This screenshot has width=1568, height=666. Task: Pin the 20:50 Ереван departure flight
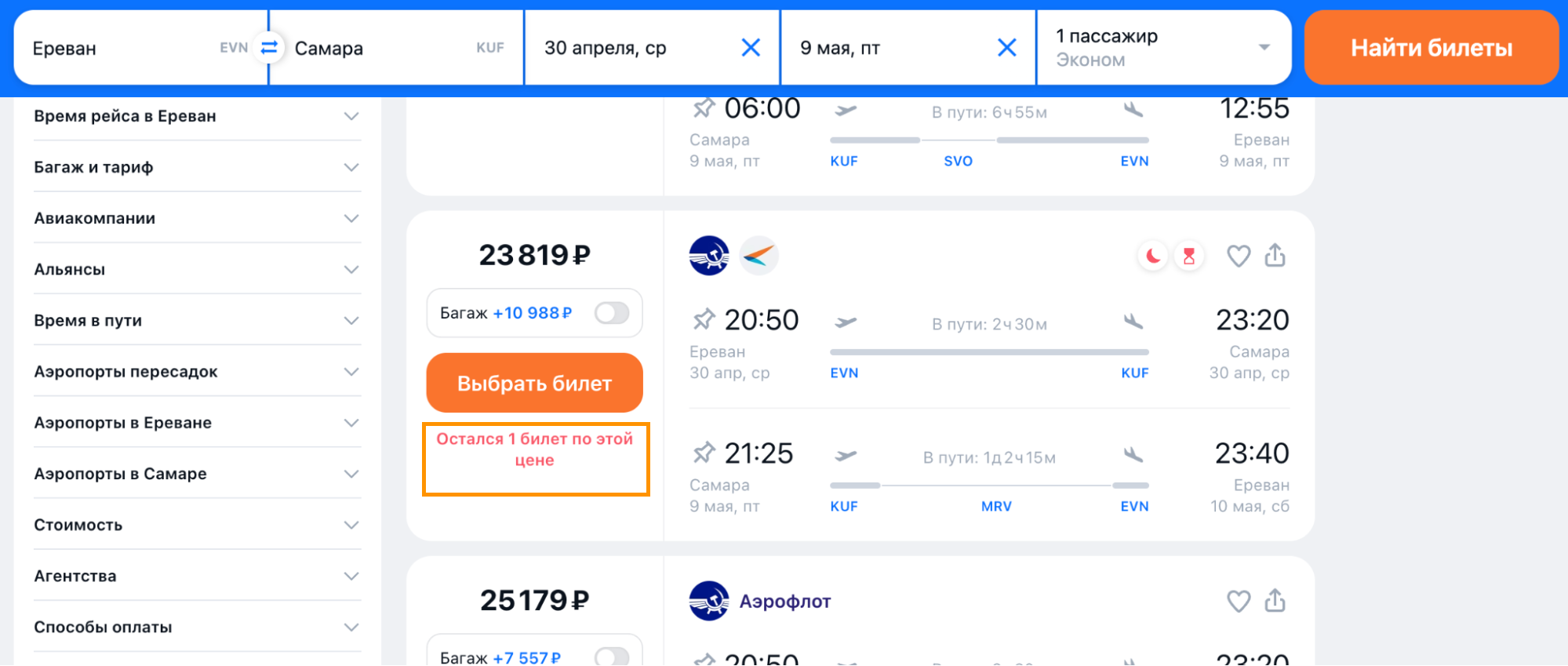(x=704, y=320)
